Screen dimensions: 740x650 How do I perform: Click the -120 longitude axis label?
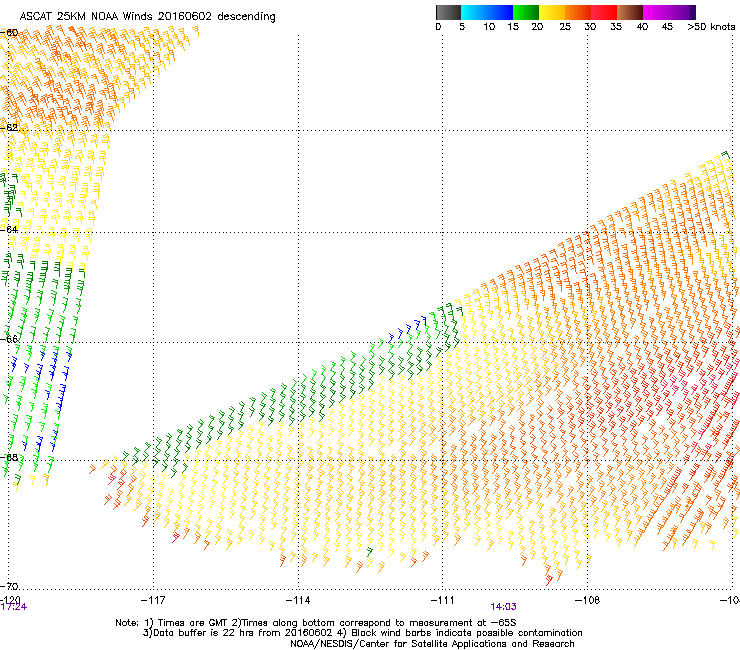pyautogui.click(x=10, y=600)
